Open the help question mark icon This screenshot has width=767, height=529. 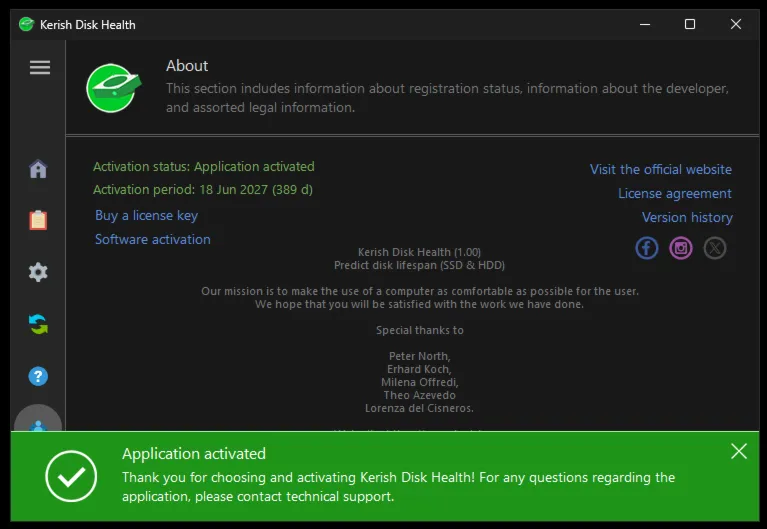click(38, 376)
